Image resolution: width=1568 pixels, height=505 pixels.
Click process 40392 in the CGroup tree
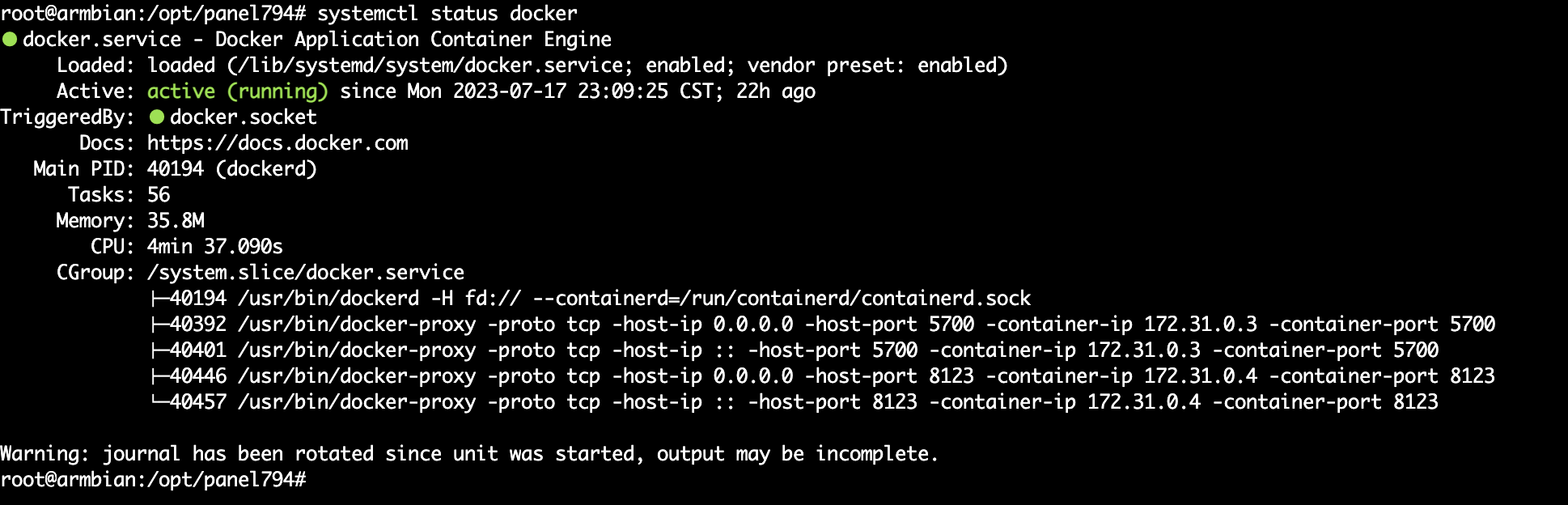click(x=198, y=325)
